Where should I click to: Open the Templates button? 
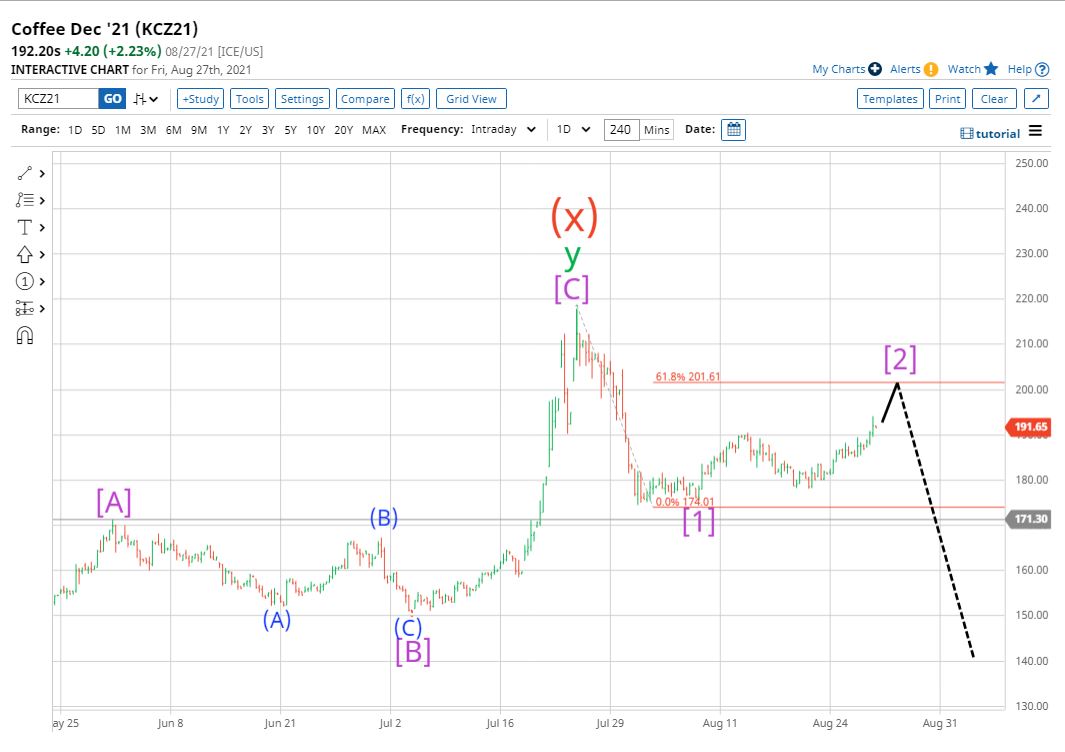[890, 99]
